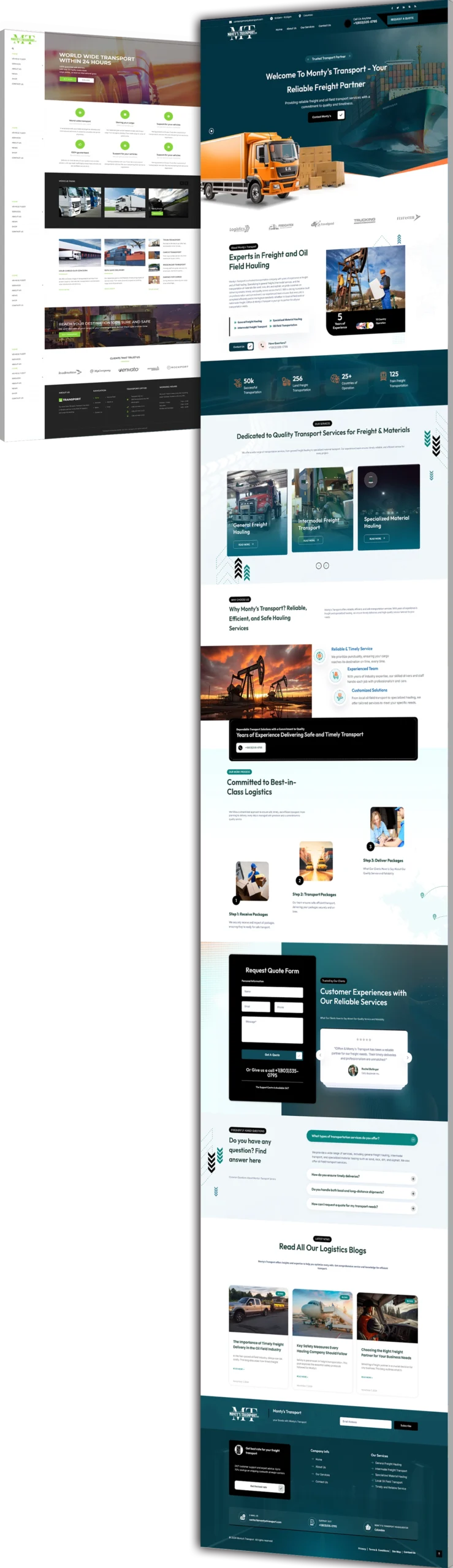The image size is (453, 1568).
Task: Click the headquarters home icon in footer
Action: (x=368, y=1526)
